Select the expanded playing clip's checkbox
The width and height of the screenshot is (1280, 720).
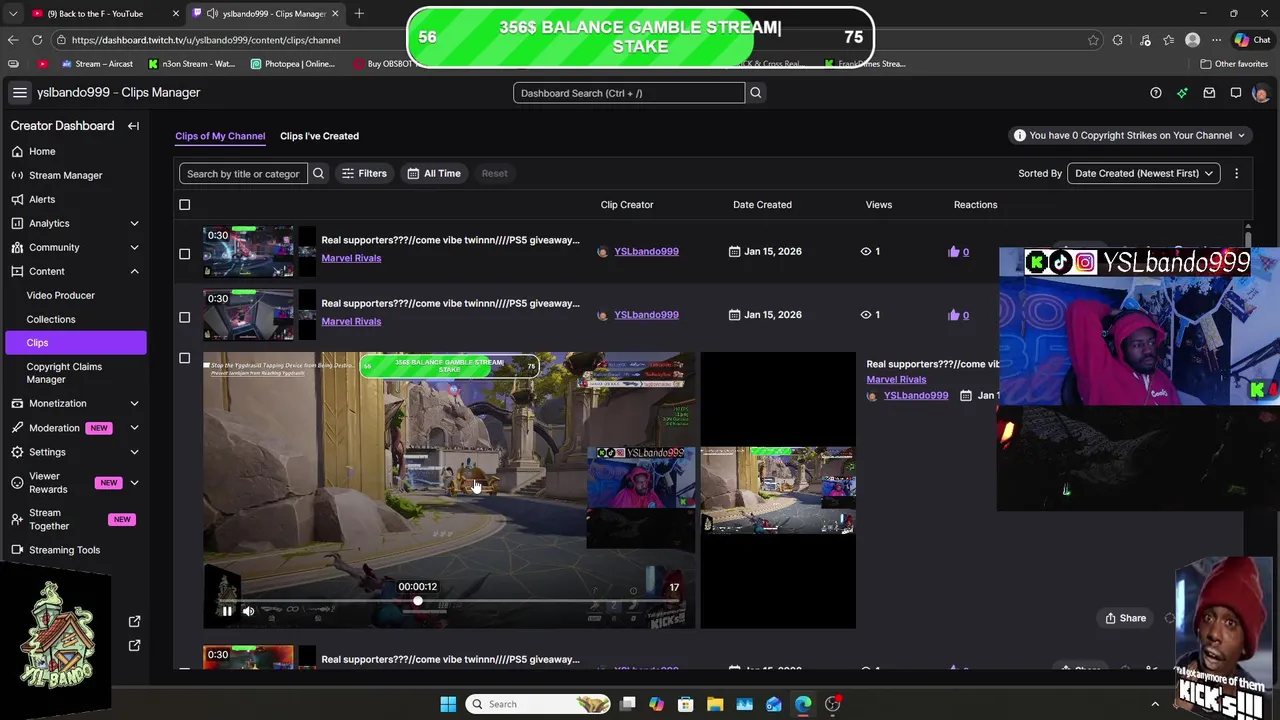[x=184, y=358]
